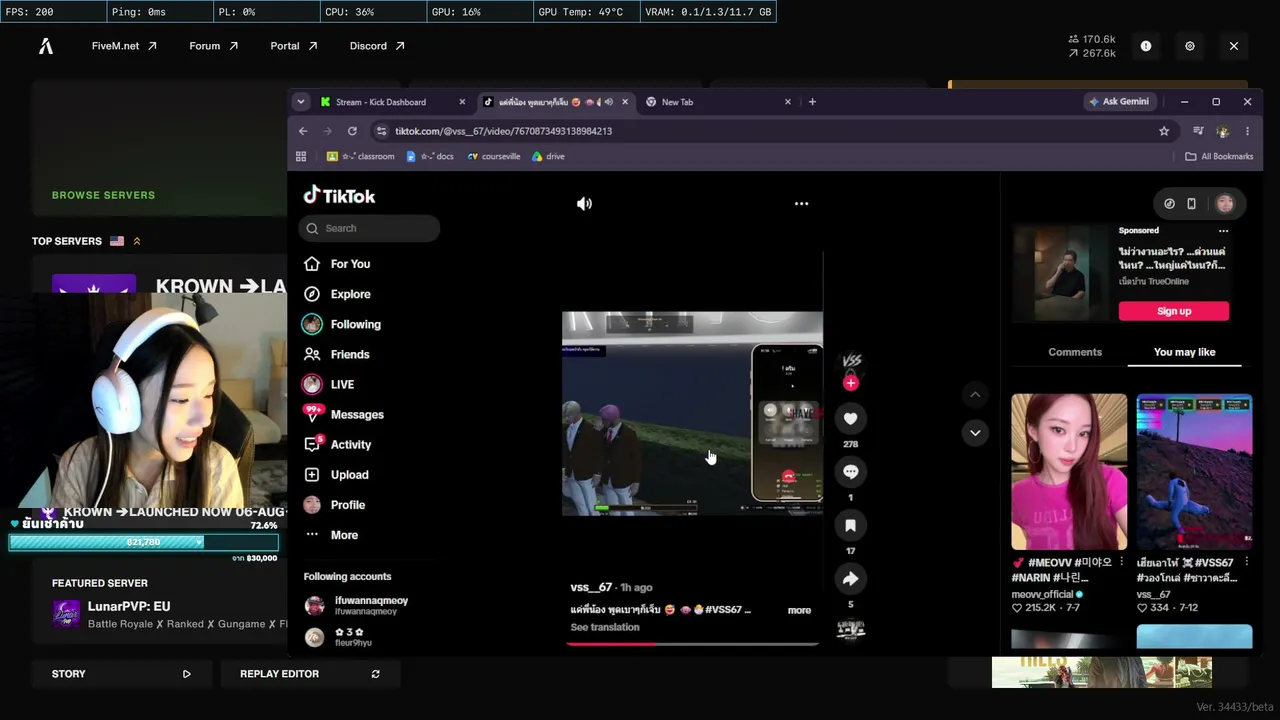Image resolution: width=1280 pixels, height=720 pixels.
Task: Open the Chrome tab search dropdown arrow
Action: coord(301,102)
